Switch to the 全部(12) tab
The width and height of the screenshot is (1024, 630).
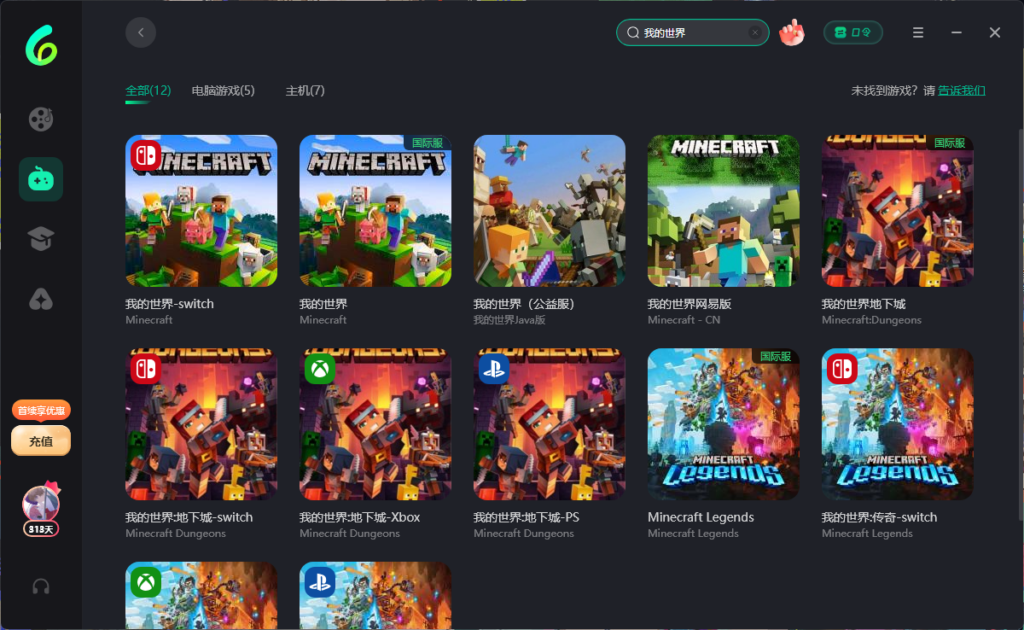click(148, 91)
